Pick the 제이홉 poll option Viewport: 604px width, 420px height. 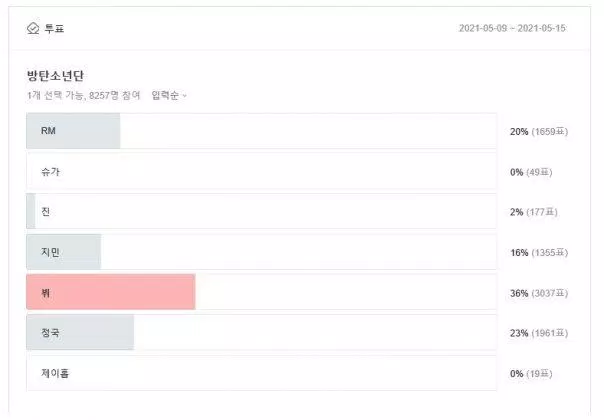coord(261,373)
